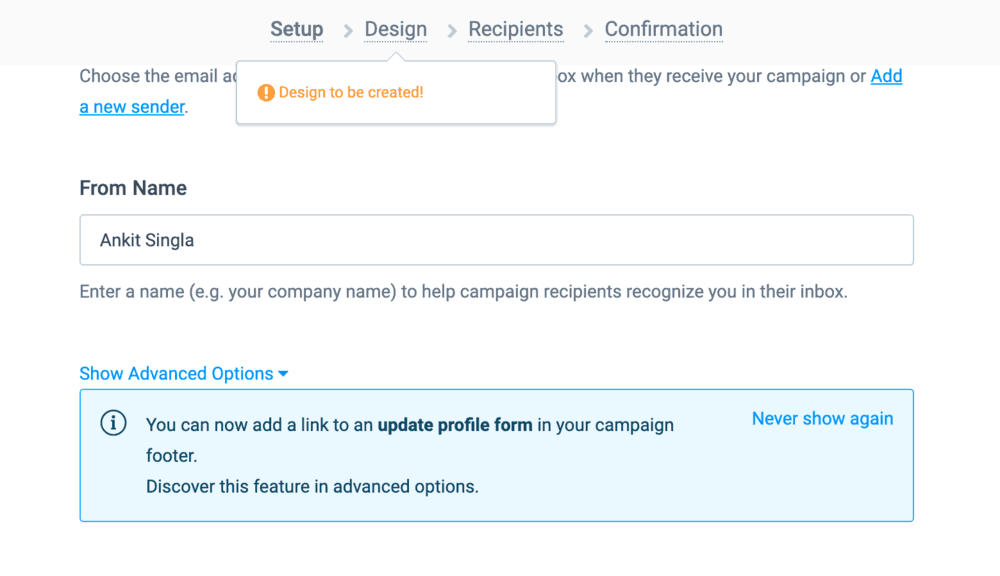Click Never show again in the banner
The height and width of the screenshot is (576, 1000).
[822, 418]
